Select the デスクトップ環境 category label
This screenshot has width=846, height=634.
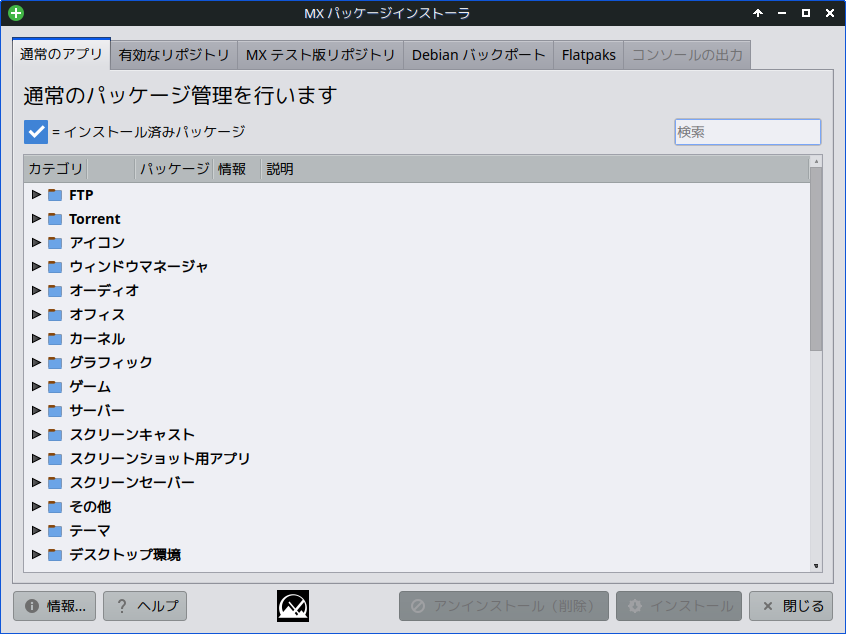[125, 555]
